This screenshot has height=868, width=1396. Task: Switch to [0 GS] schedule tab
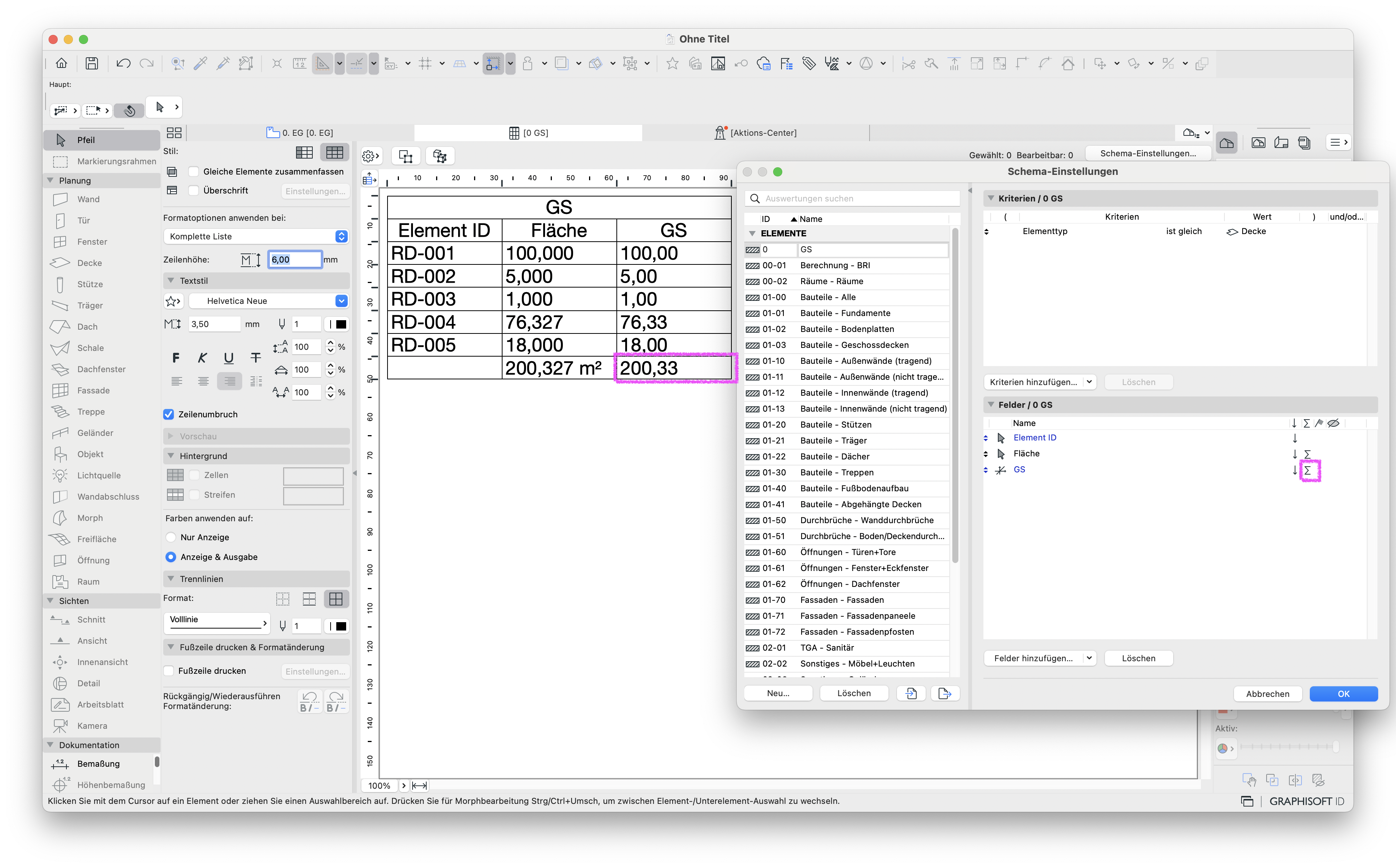click(x=528, y=133)
